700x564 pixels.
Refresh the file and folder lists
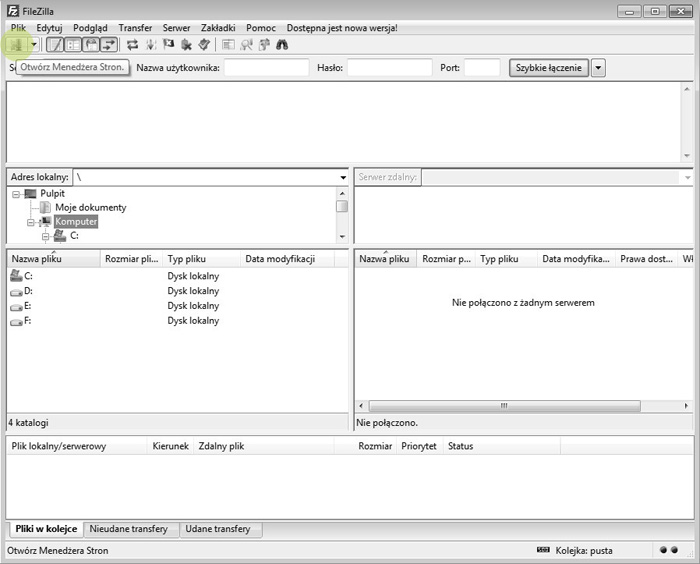(133, 45)
